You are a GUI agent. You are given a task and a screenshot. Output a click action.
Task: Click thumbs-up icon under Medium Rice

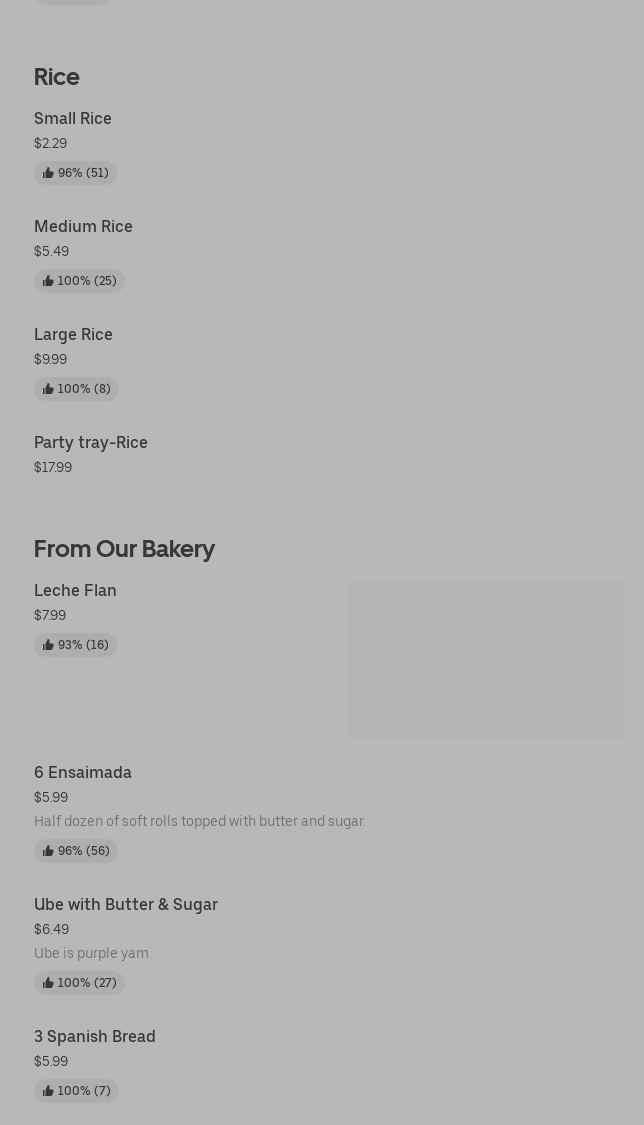pos(48,281)
